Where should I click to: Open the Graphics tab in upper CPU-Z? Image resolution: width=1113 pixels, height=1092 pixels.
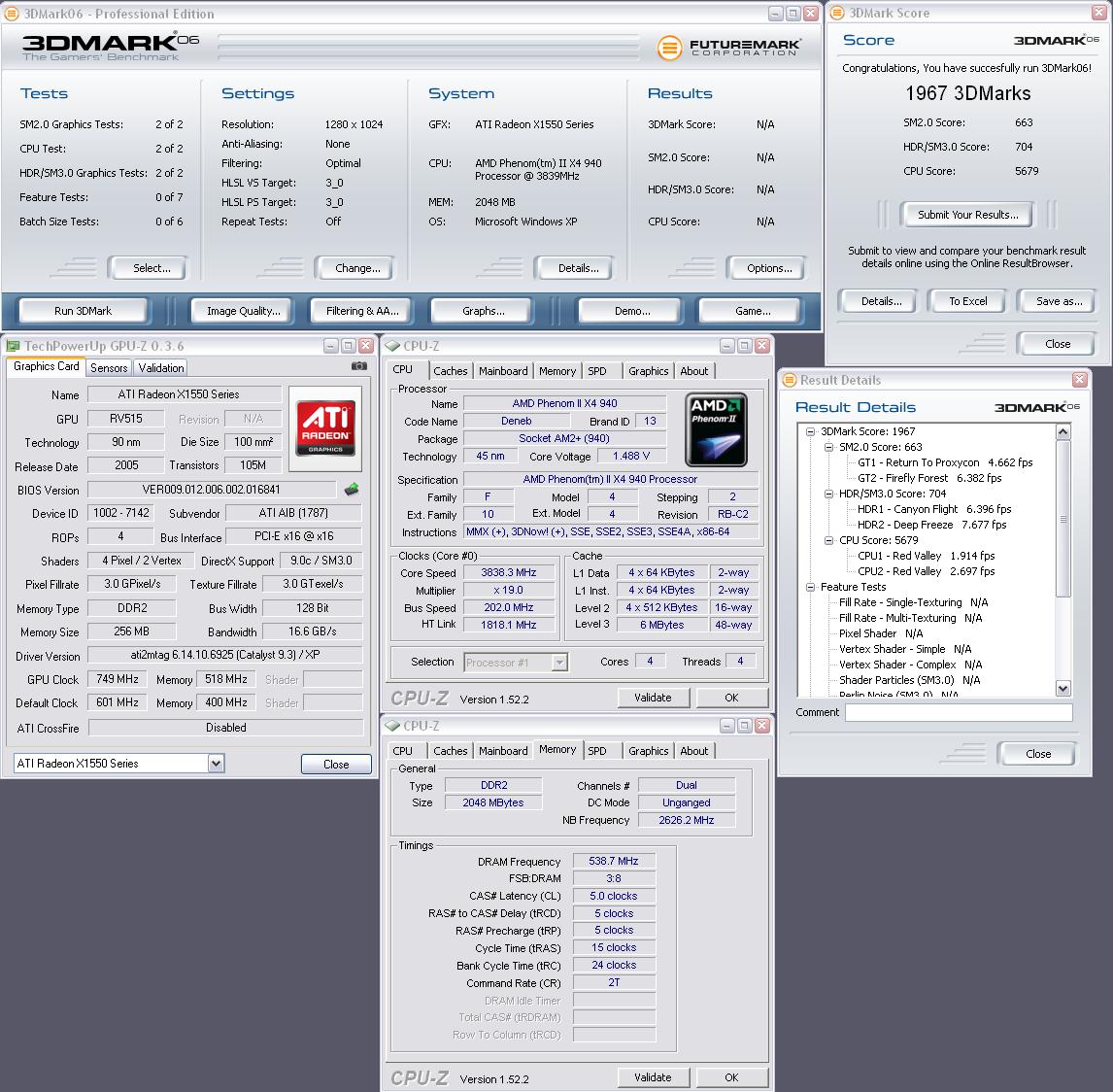tap(648, 371)
